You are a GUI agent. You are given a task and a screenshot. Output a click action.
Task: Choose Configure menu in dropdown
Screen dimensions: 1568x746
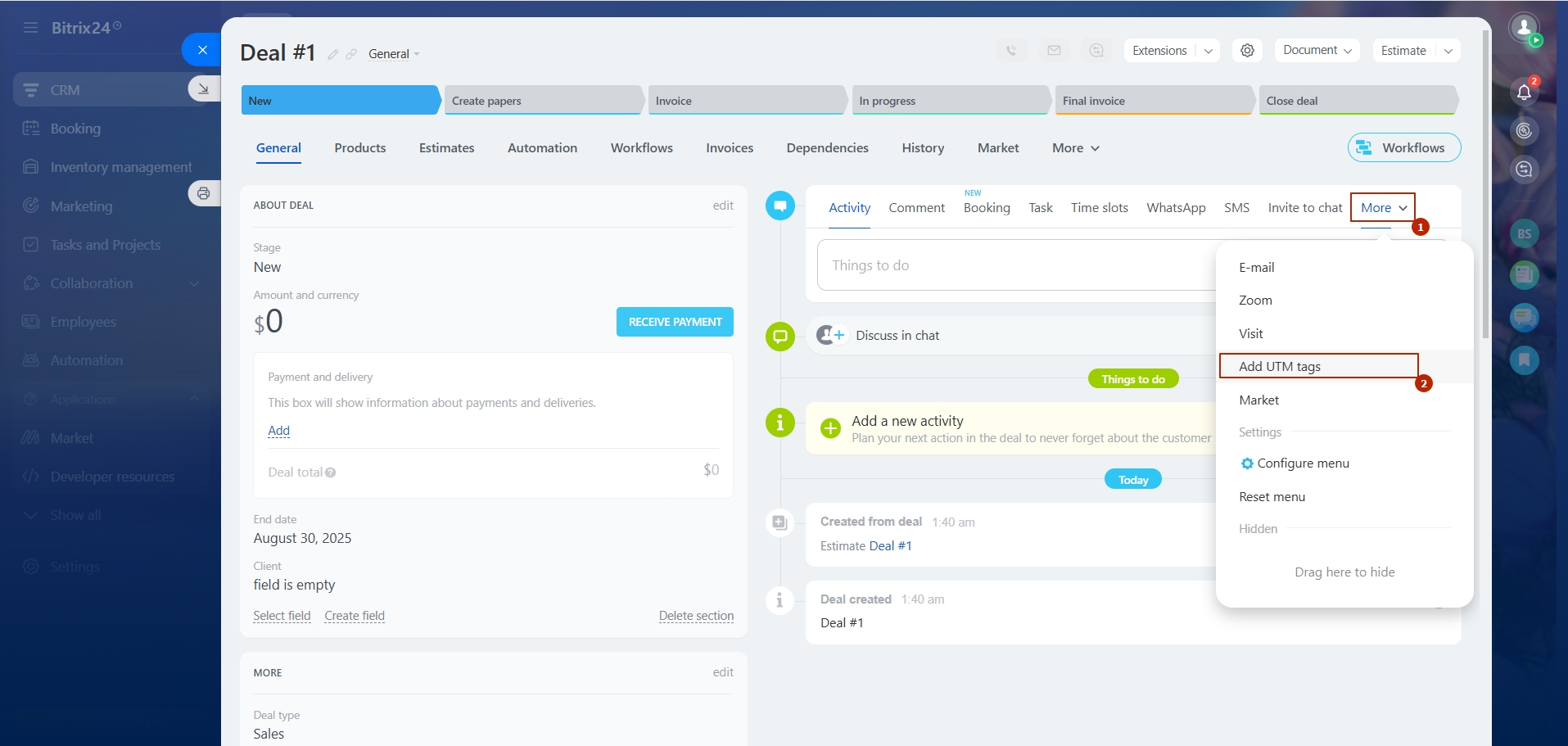click(x=1302, y=463)
